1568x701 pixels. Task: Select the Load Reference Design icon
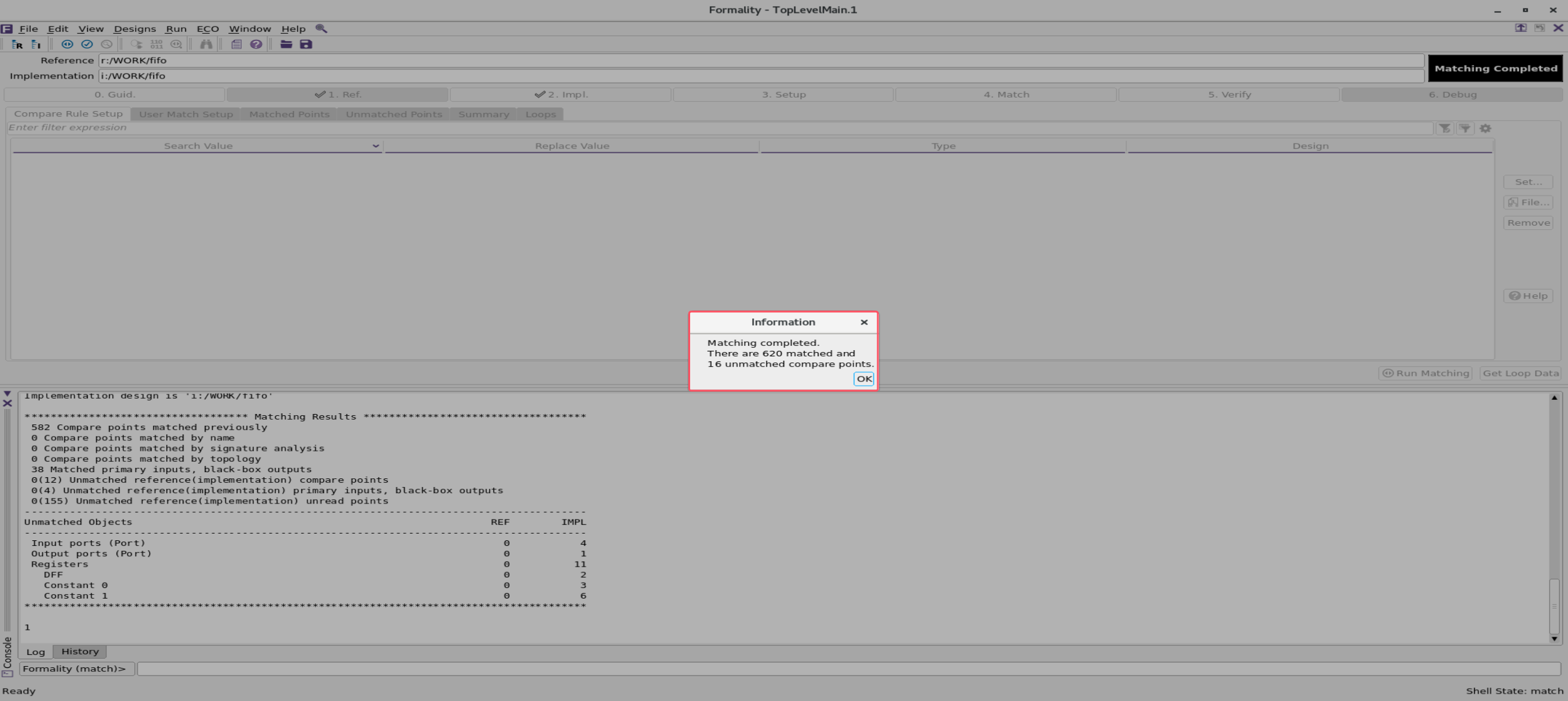pyautogui.click(x=17, y=44)
